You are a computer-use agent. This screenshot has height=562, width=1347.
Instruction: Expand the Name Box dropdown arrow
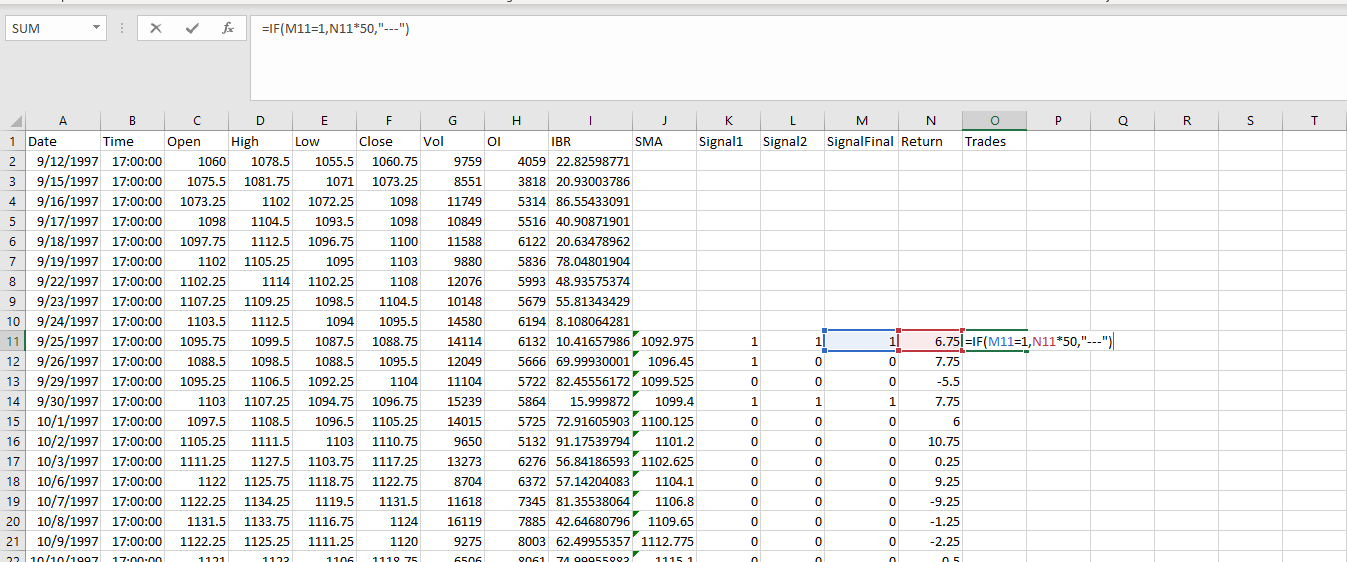(97, 29)
